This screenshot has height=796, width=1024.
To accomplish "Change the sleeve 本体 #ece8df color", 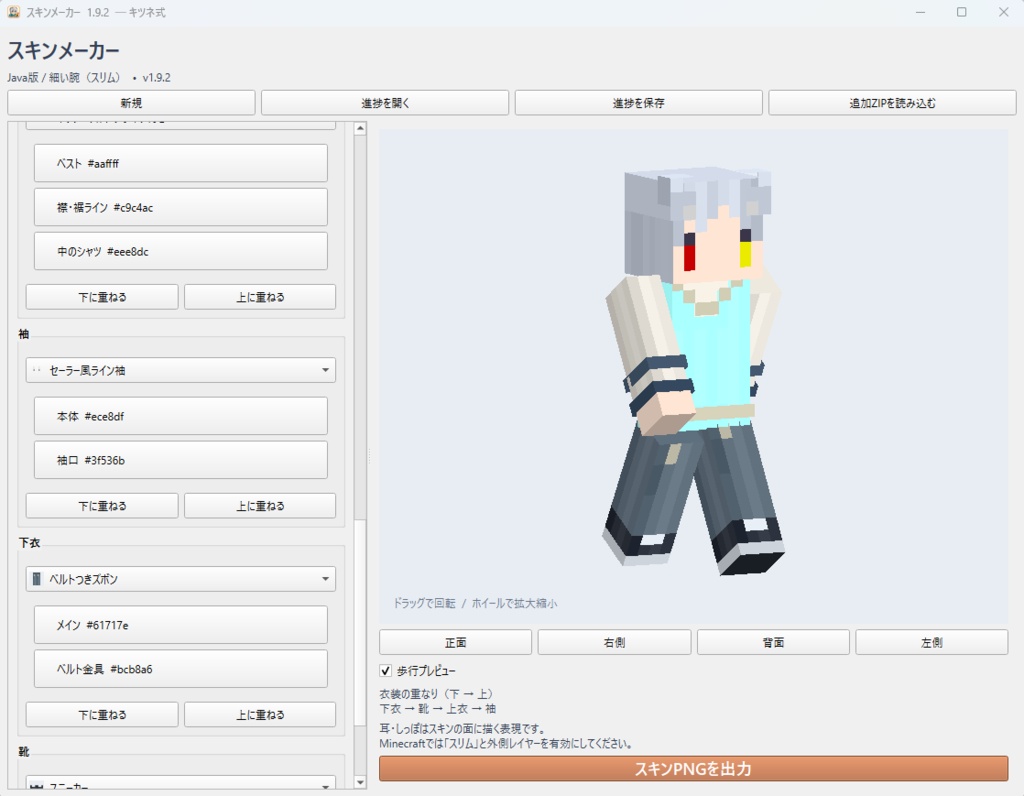I will point(181,416).
